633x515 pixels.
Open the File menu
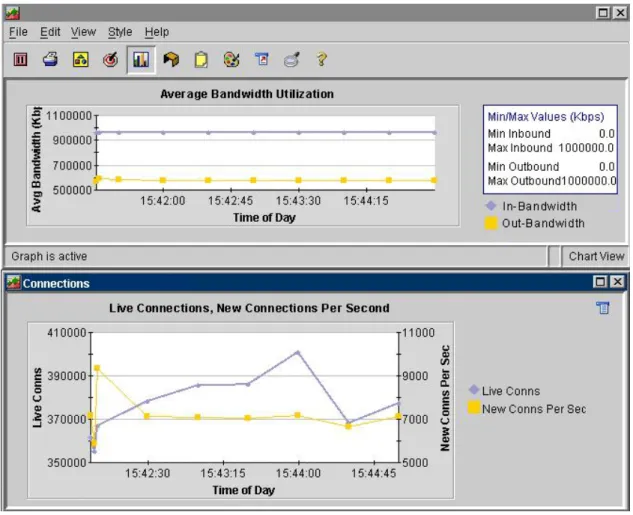(x=18, y=32)
